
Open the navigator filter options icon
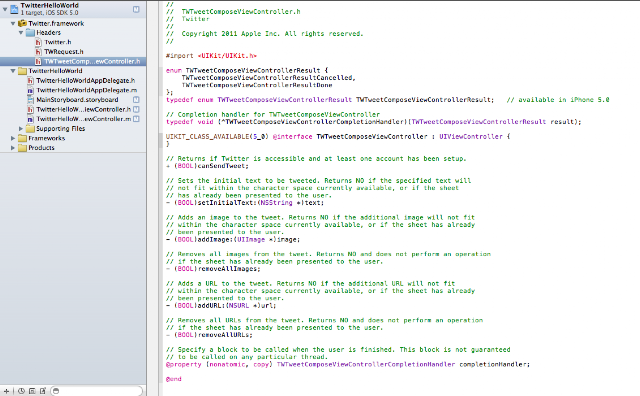tap(56, 391)
